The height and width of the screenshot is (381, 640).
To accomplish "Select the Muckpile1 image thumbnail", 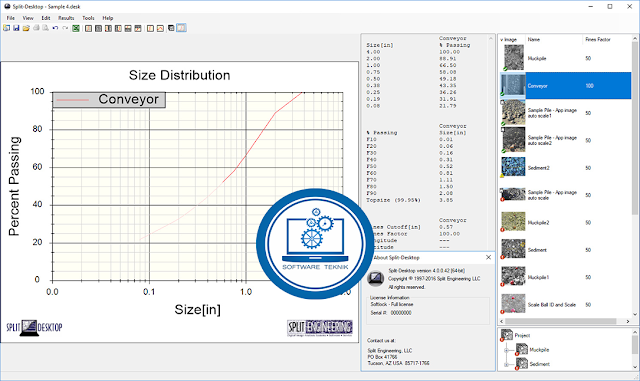I will 513,276.
